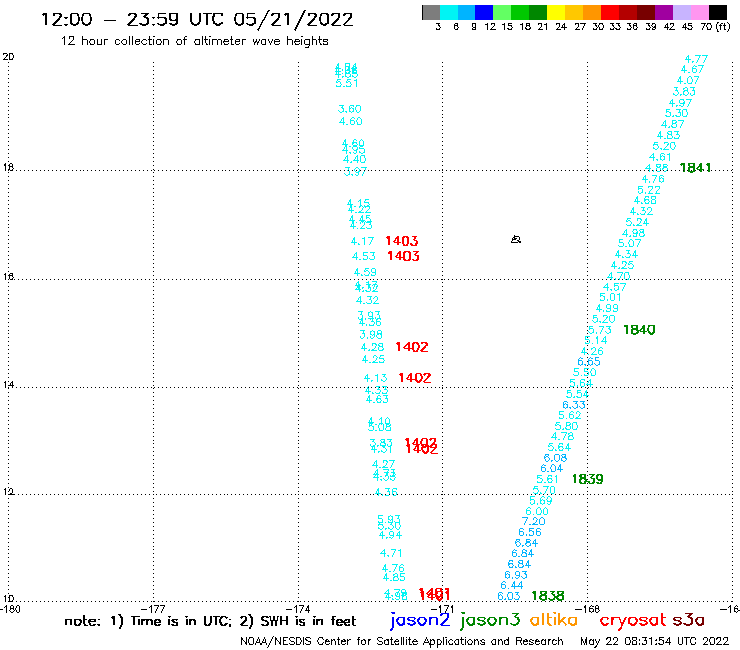Image resolution: width=740 pixels, height=650 pixels.
Task: Click the 1403 time label beside 4.53
Action: [404, 256]
